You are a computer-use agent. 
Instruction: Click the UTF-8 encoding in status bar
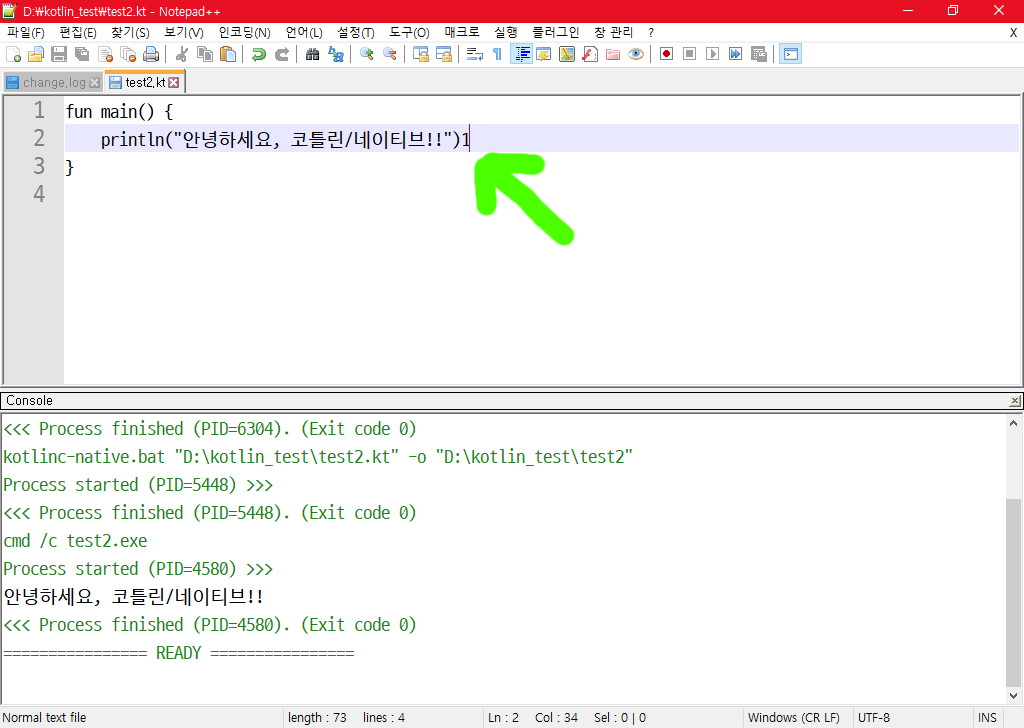click(874, 718)
